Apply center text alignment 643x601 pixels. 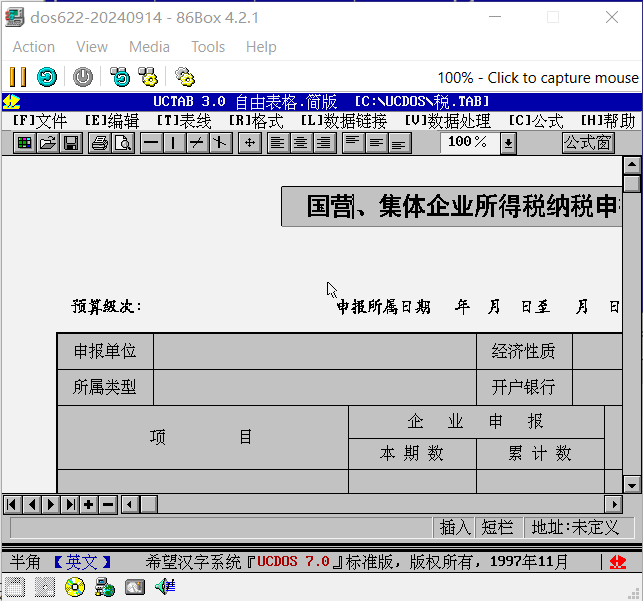coord(301,143)
